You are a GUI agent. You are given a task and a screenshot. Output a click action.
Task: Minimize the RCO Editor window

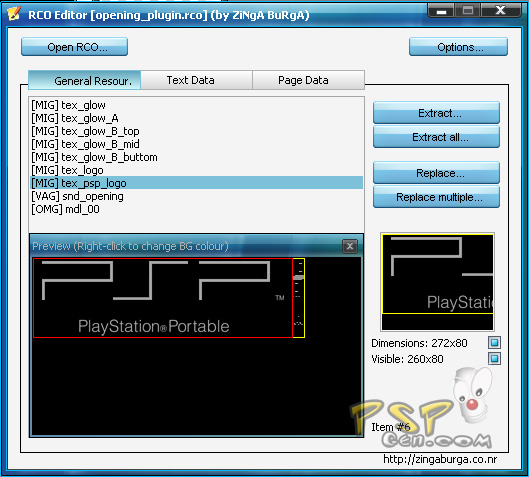[x=441, y=11]
